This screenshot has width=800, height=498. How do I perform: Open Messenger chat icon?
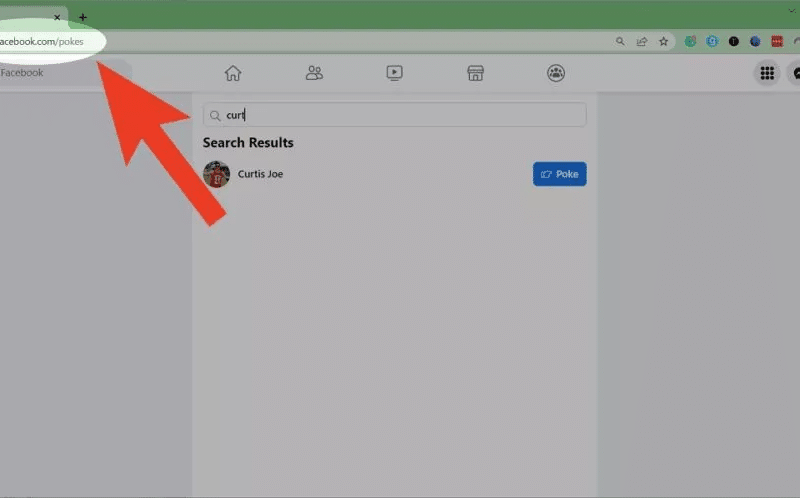(x=795, y=73)
